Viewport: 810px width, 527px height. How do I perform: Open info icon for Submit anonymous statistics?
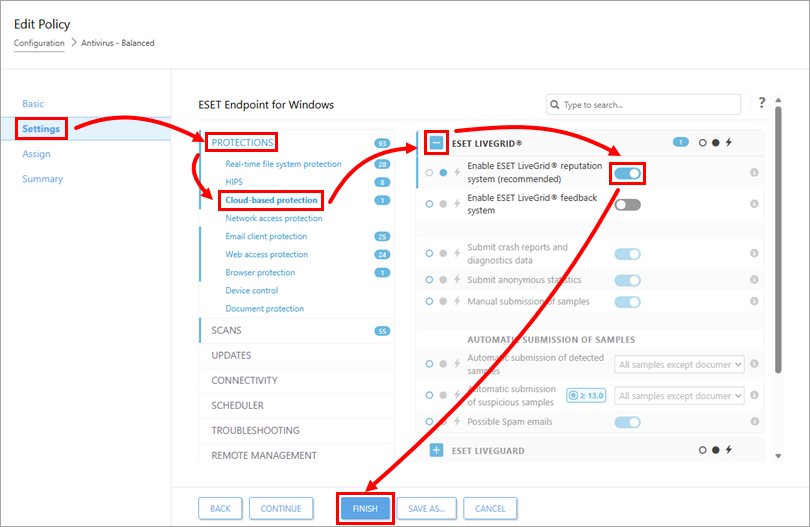coord(754,280)
